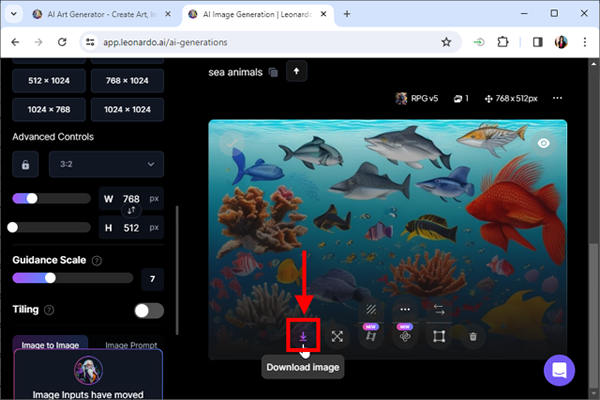Viewport: 600px width, 400px height.
Task: Click the square frame upscale icon
Action: point(439,336)
